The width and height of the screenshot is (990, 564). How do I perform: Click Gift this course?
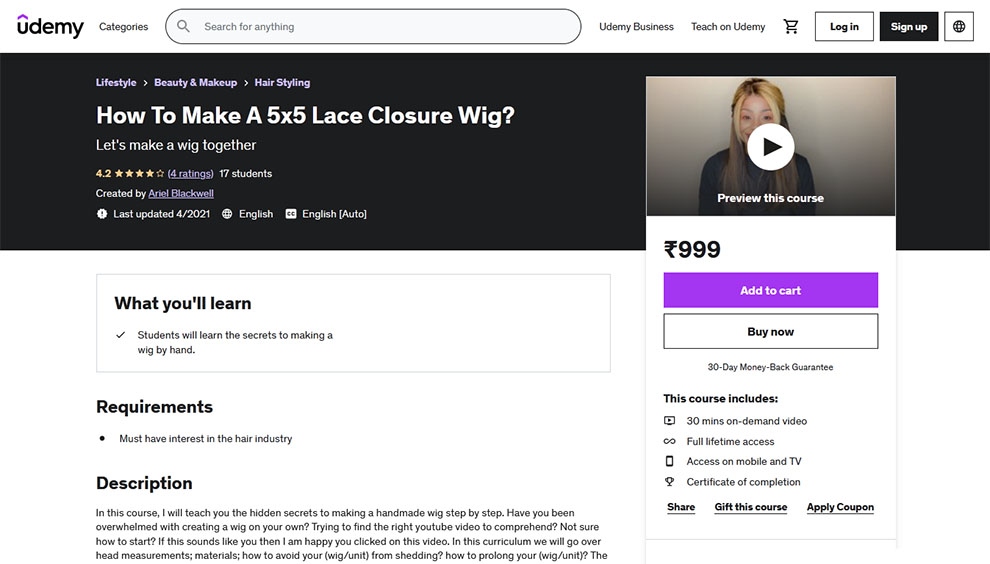(x=751, y=507)
